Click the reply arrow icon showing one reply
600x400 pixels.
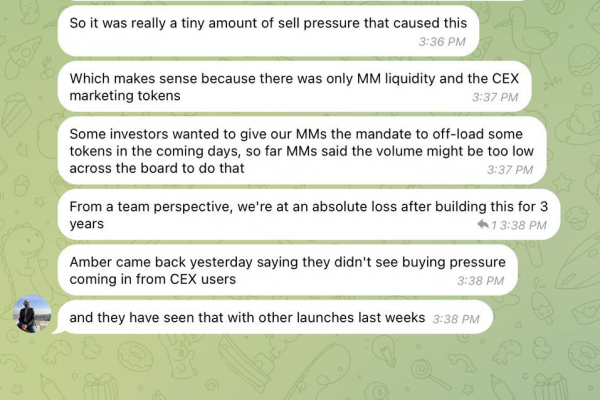coord(483,225)
